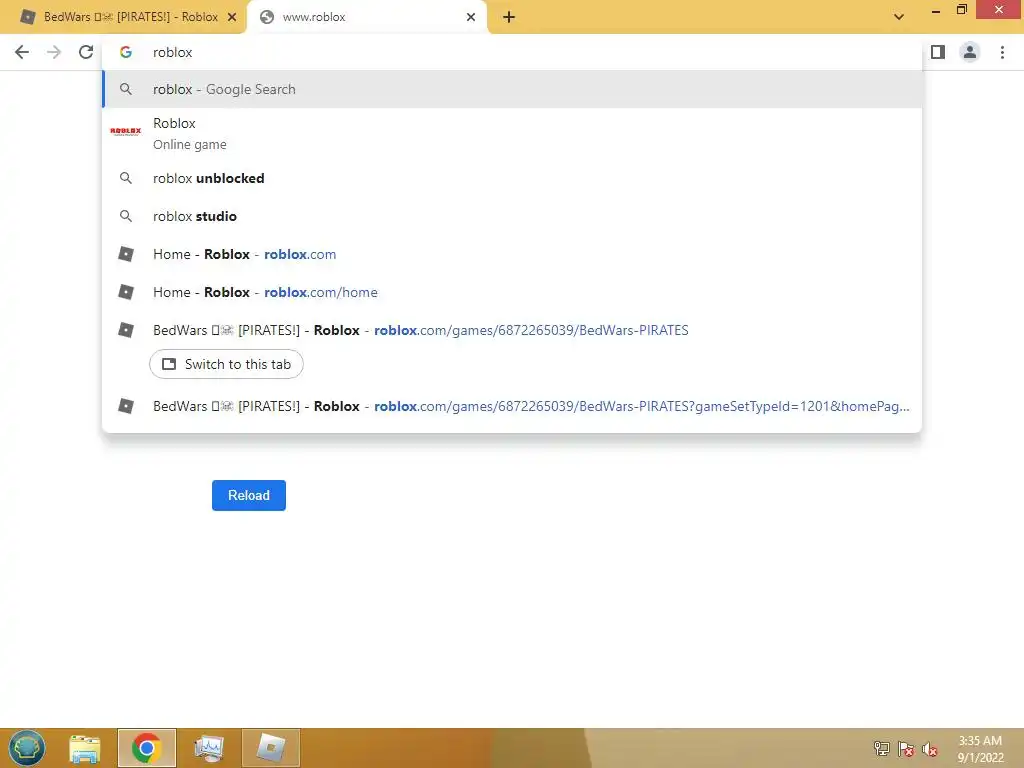Select the roblox studio suggestion

[512, 216]
